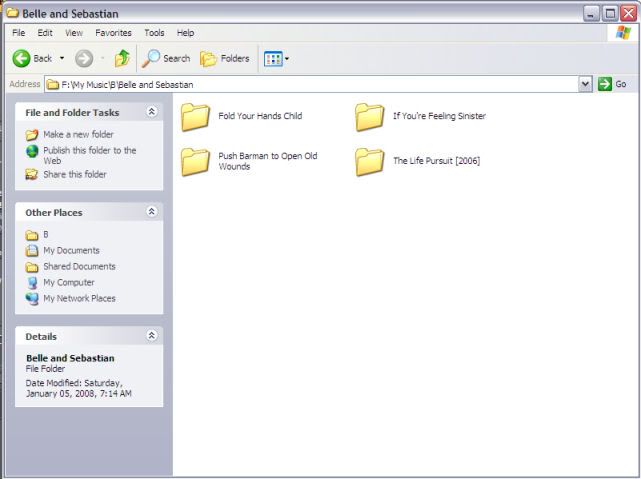The image size is (641, 479).
Task: Click the My Documents icon in Other Places
Action: [x=32, y=251]
